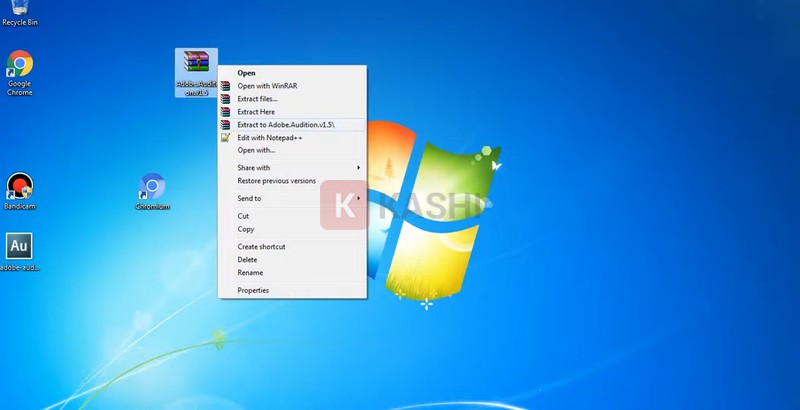Image resolution: width=800 pixels, height=410 pixels.
Task: Select the Google Chrome desktop shortcut
Action: point(19,66)
